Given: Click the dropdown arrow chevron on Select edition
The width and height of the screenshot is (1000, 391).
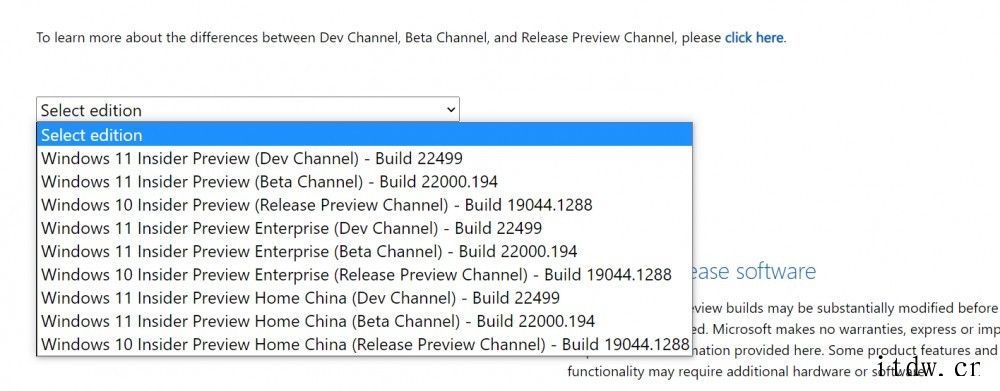Looking at the screenshot, I should 451,110.
